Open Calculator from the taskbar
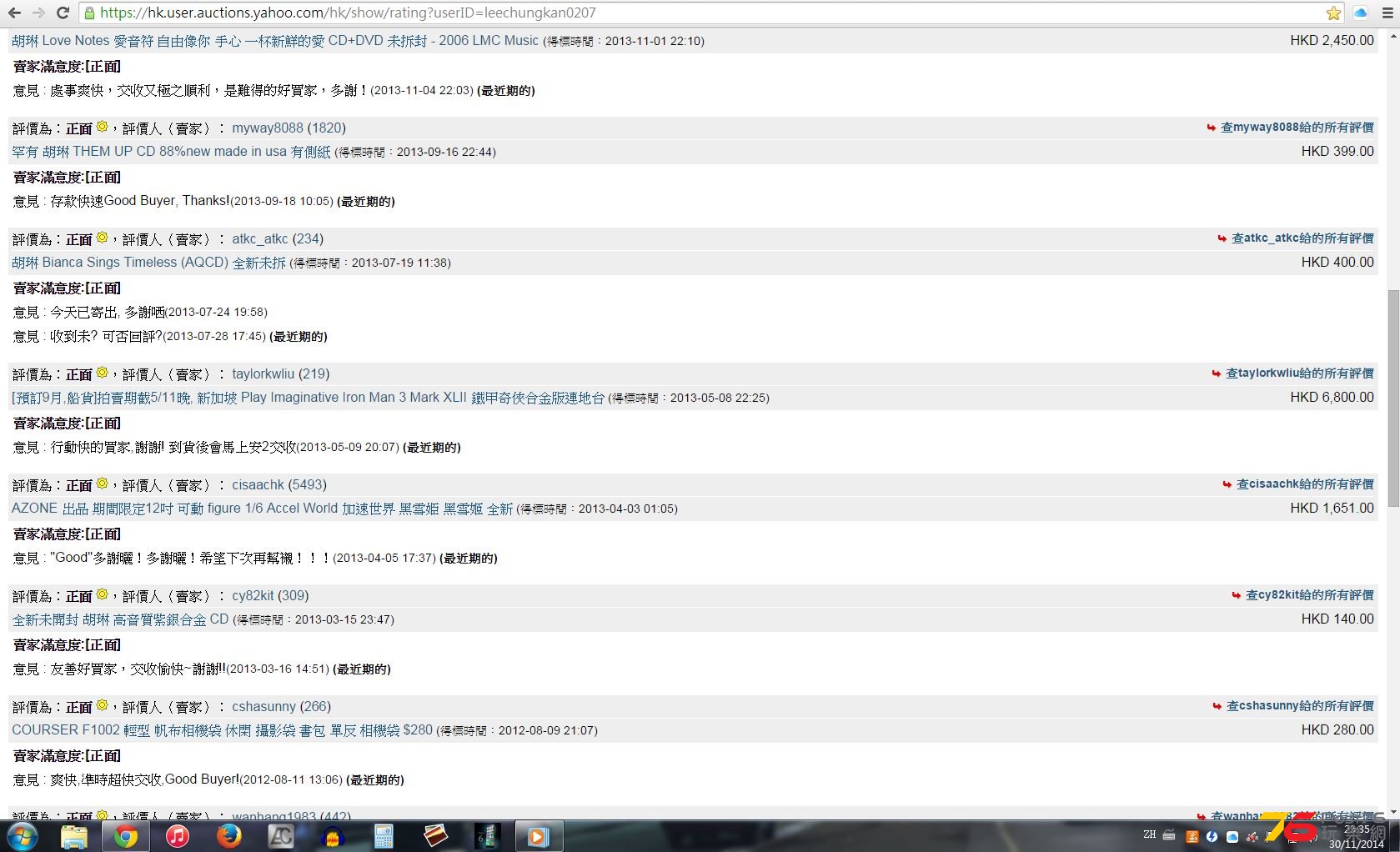 [x=384, y=836]
